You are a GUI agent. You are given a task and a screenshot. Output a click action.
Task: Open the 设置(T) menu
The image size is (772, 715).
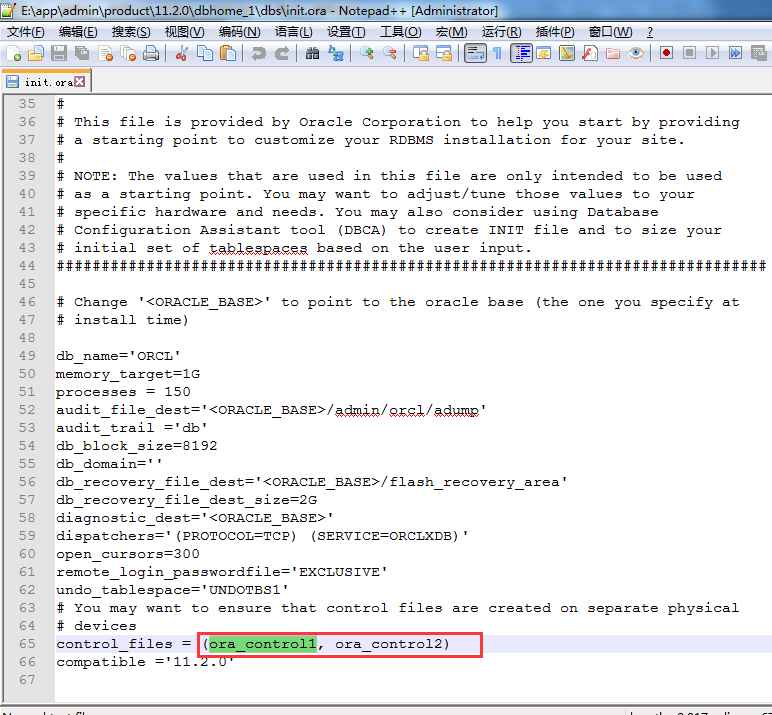[346, 32]
